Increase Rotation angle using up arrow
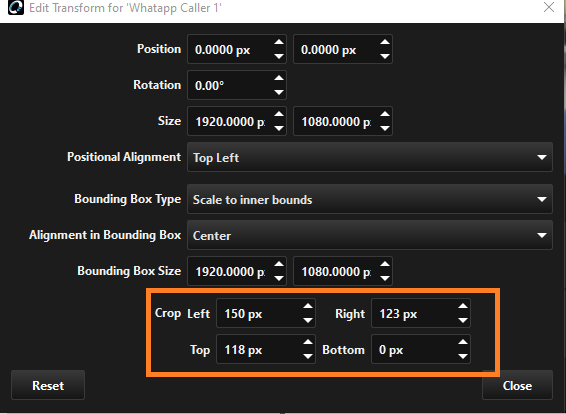This screenshot has width=566, height=414. (278, 78)
